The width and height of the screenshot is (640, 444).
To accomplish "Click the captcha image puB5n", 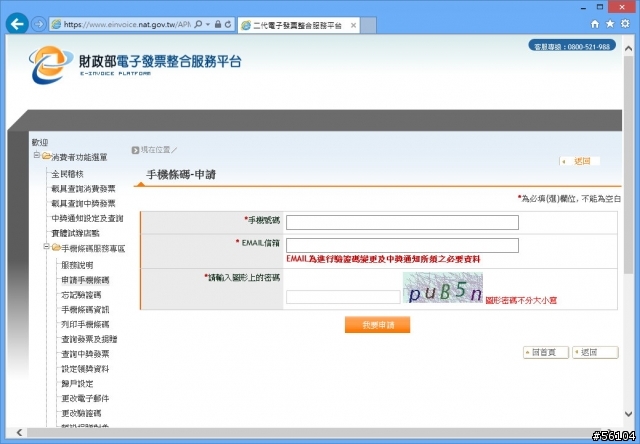I will point(442,288).
